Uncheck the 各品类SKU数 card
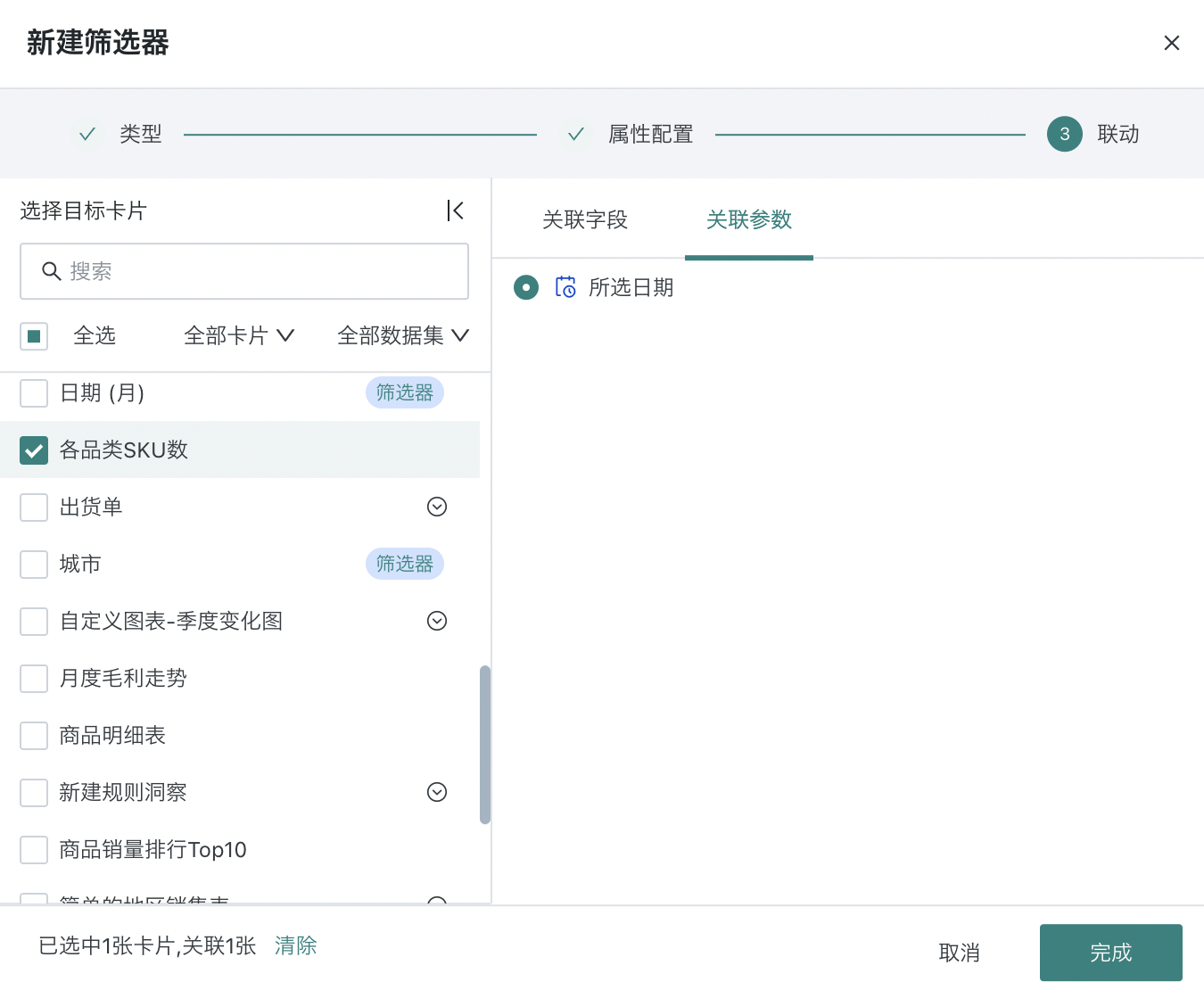The height and width of the screenshot is (990, 1204). click(x=34, y=450)
